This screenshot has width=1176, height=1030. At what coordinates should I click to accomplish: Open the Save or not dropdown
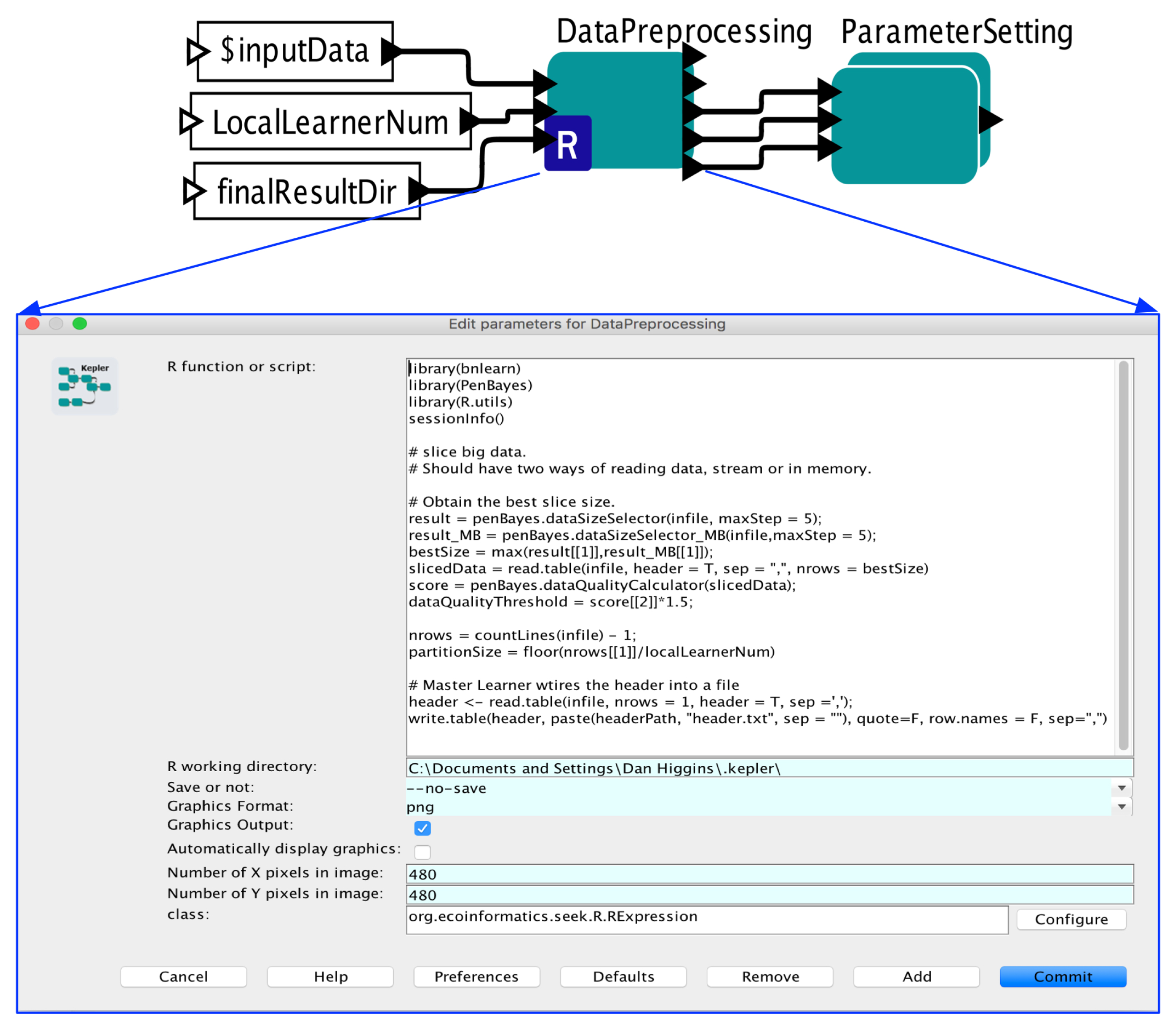[x=1121, y=788]
